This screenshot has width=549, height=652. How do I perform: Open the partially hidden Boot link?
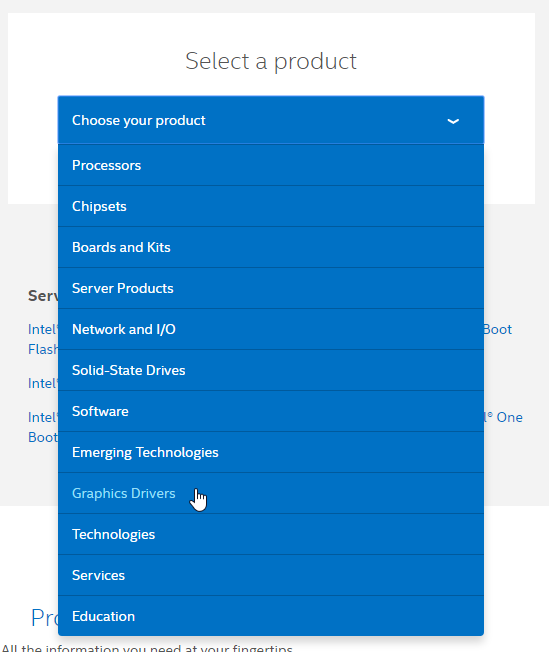498,329
